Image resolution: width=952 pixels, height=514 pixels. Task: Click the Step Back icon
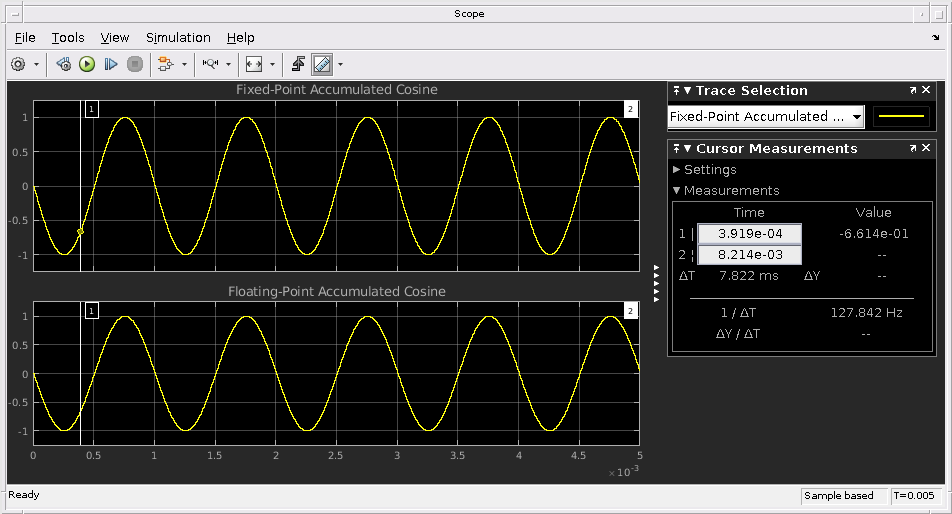point(64,64)
